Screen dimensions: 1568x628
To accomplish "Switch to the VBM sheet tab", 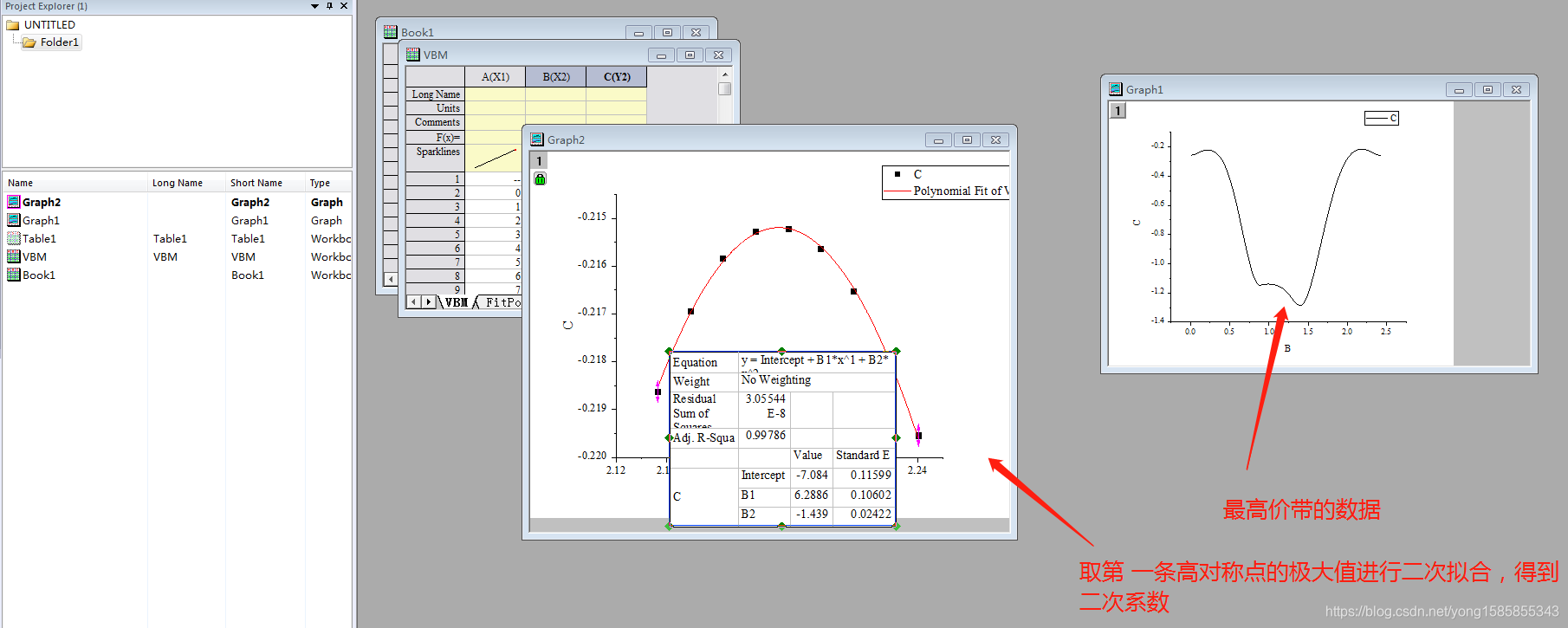I will 457,302.
